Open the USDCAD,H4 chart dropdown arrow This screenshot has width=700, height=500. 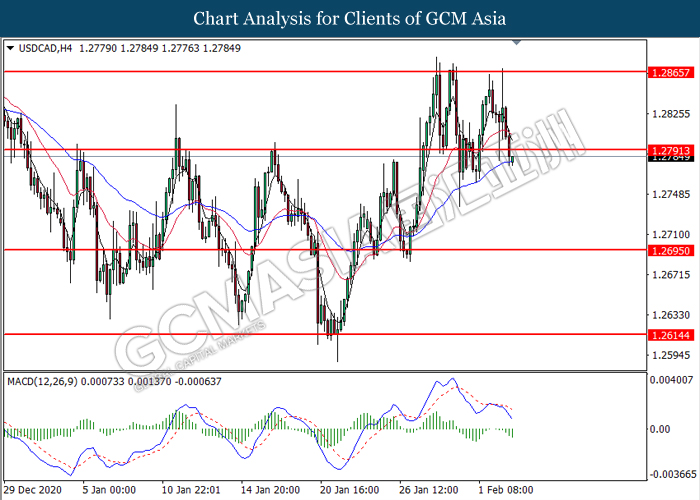(11, 48)
